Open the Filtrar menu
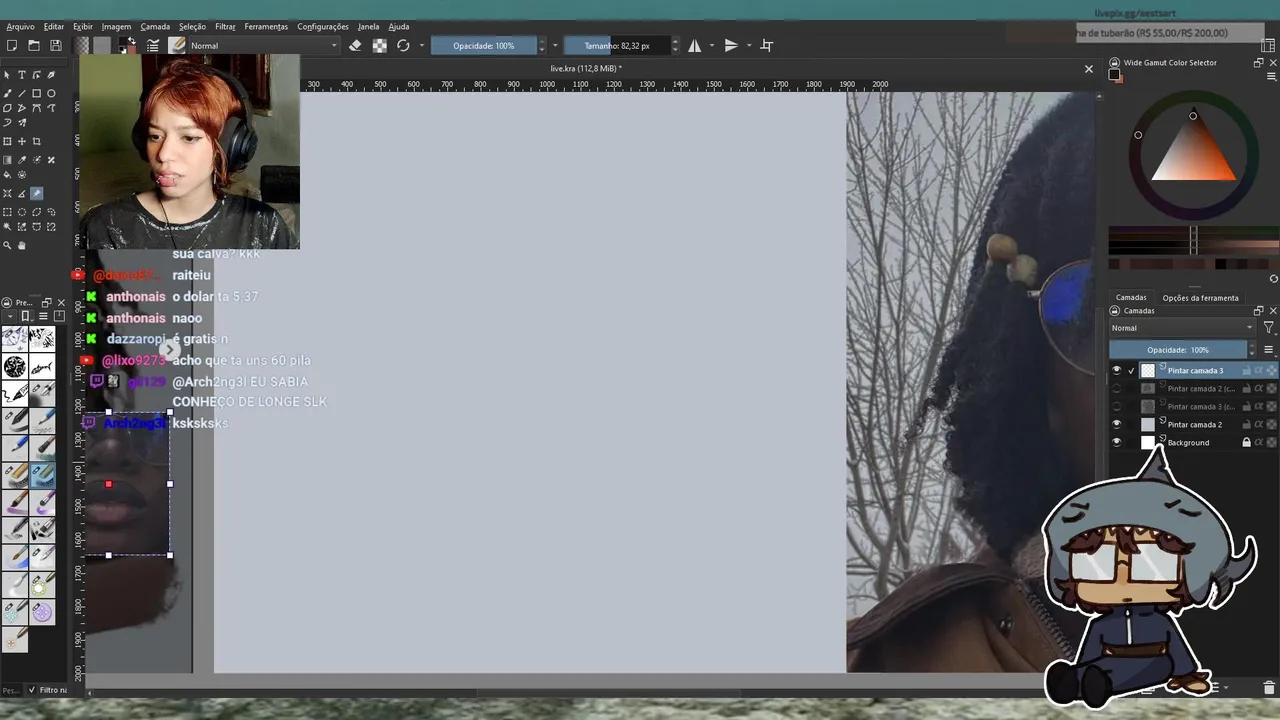The width and height of the screenshot is (1280, 720). [x=225, y=27]
